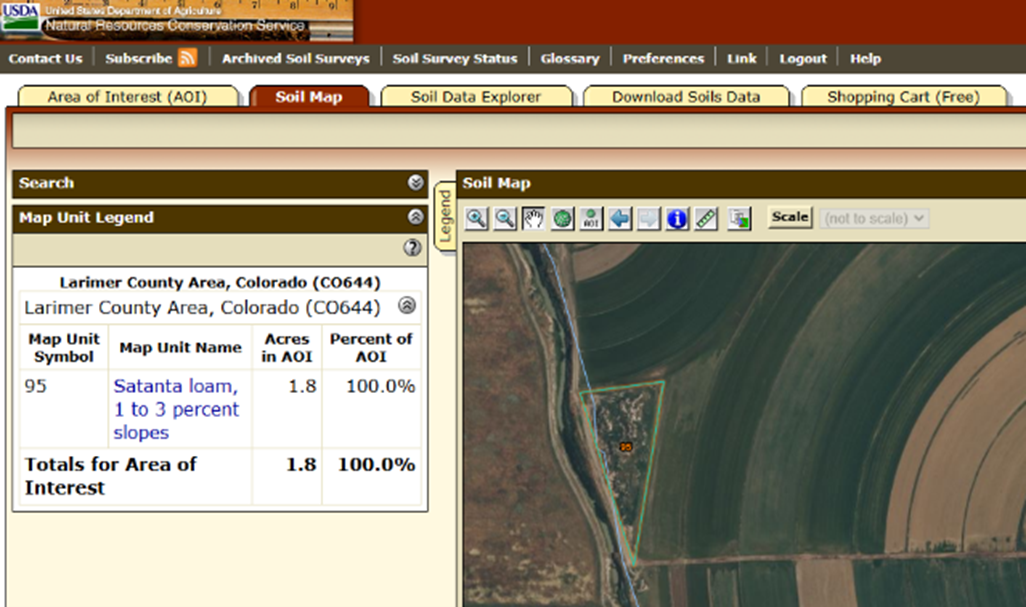Click Map Unit Symbol column header
This screenshot has height=607, width=1026.
(64, 347)
